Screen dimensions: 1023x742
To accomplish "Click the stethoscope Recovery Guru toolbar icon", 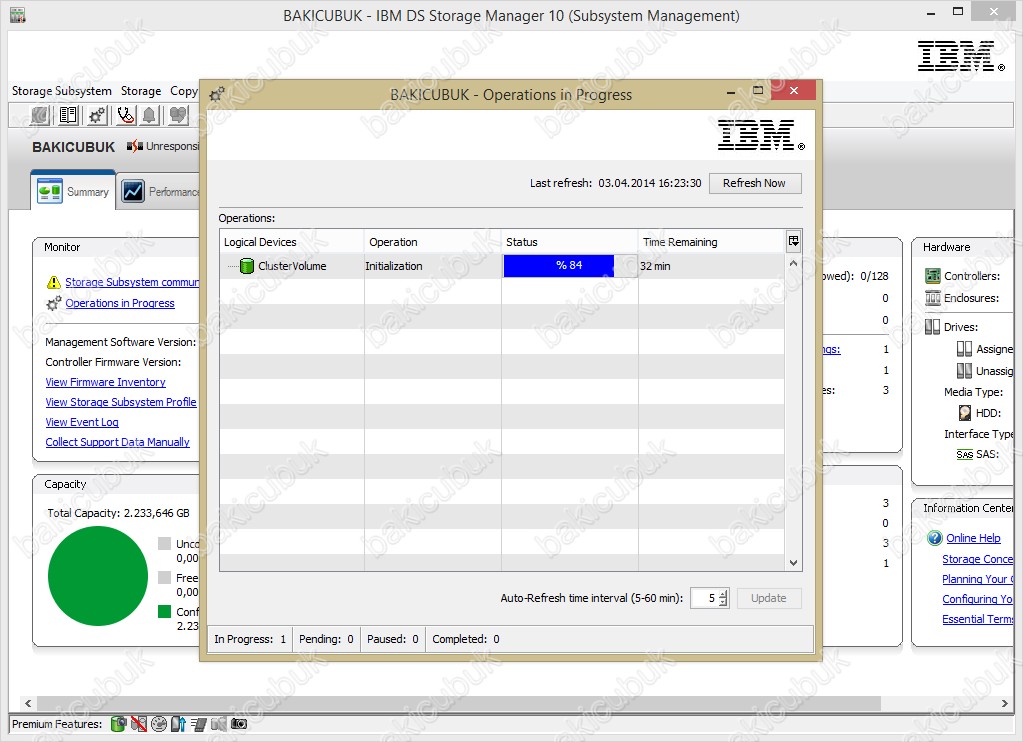I will click(x=125, y=116).
